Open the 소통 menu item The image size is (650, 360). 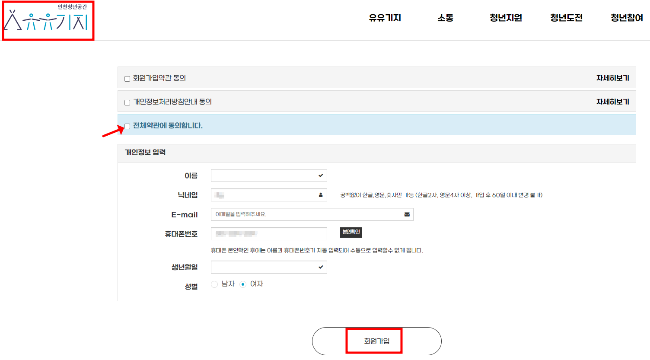point(445,18)
